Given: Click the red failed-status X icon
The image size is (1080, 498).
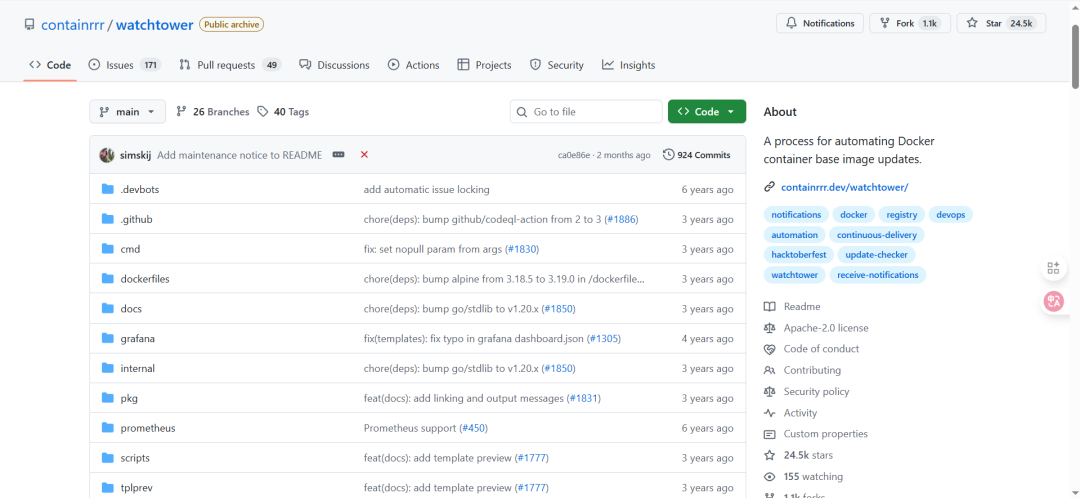Looking at the screenshot, I should tap(364, 155).
